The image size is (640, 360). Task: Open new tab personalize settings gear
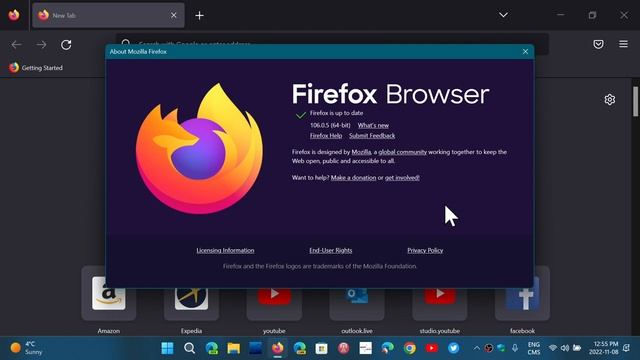coord(610,100)
